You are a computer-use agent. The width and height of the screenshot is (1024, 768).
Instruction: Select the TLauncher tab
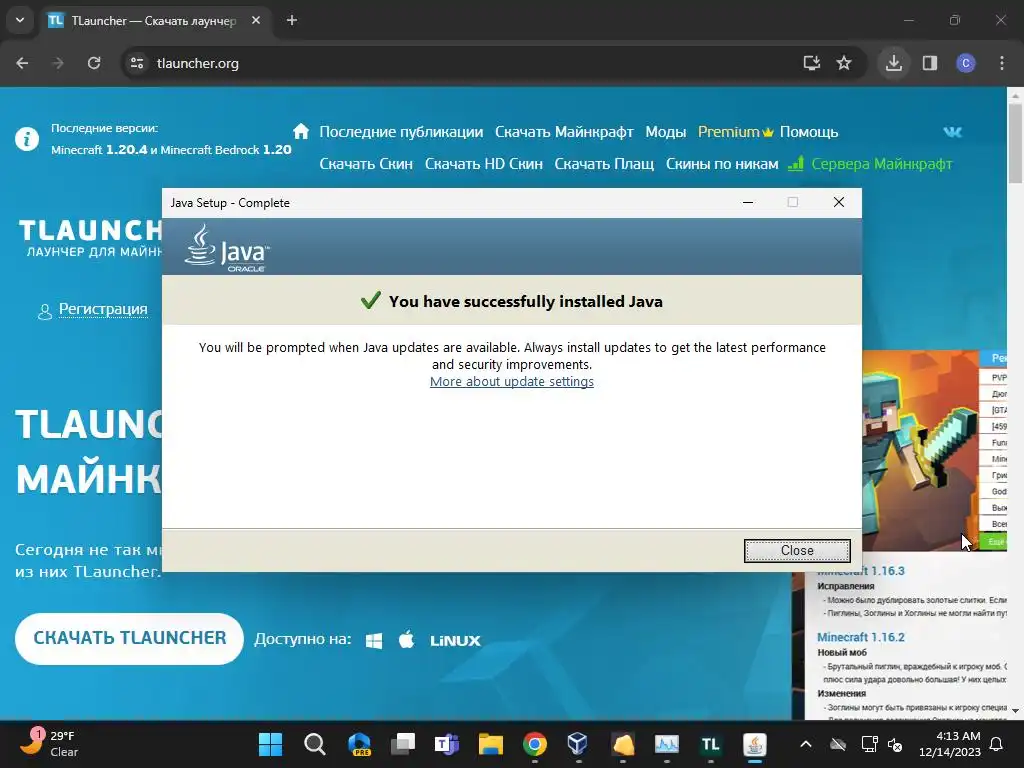pos(153,21)
